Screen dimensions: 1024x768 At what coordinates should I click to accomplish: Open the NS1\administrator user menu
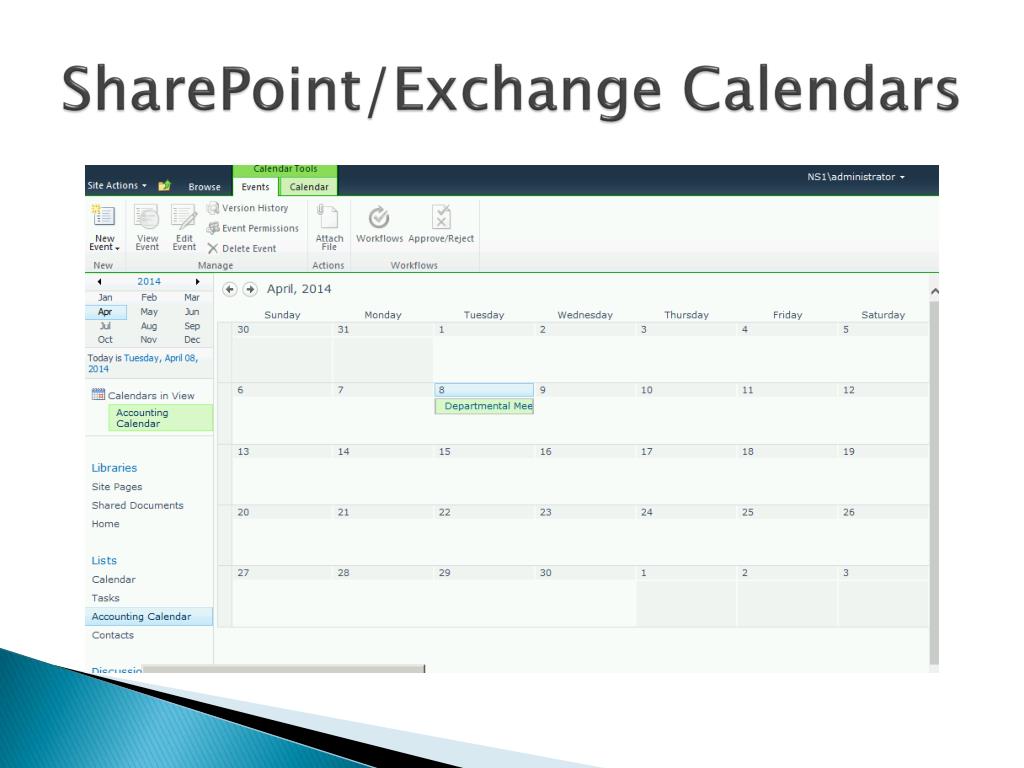point(856,176)
